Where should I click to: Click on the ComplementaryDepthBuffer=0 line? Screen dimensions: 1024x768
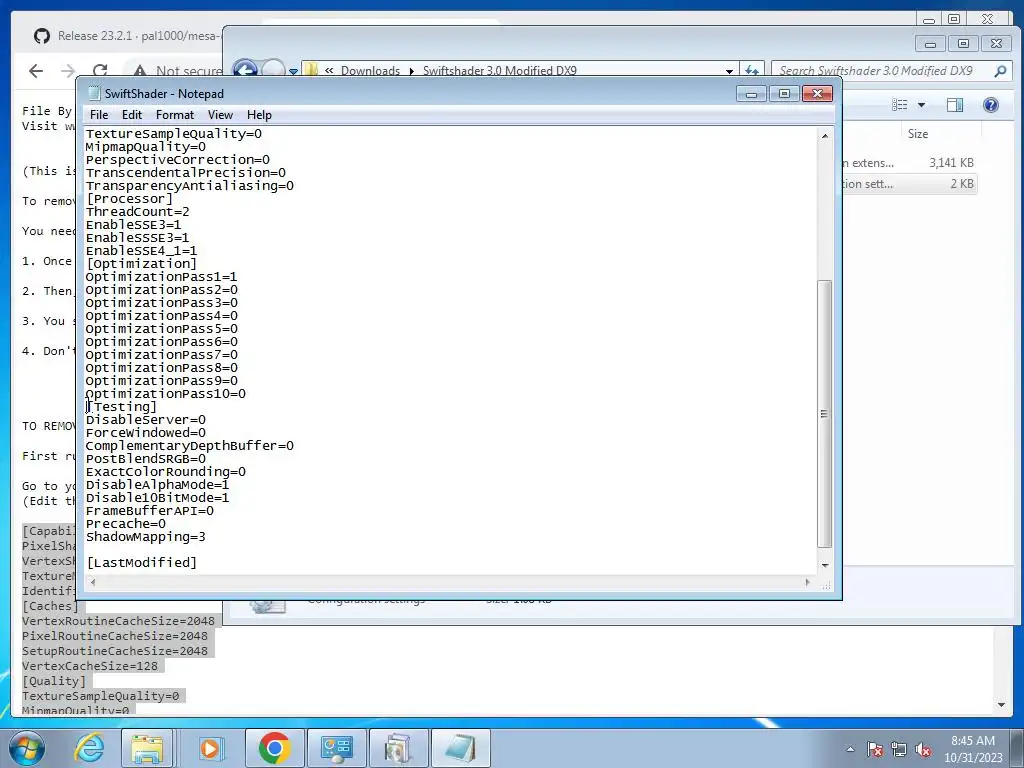coord(189,445)
